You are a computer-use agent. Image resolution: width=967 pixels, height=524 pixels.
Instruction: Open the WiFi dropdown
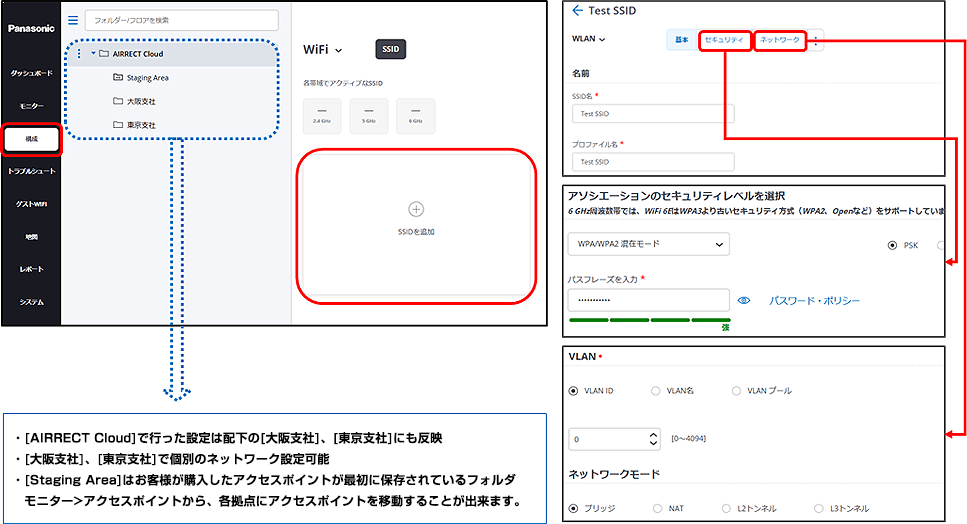point(322,49)
